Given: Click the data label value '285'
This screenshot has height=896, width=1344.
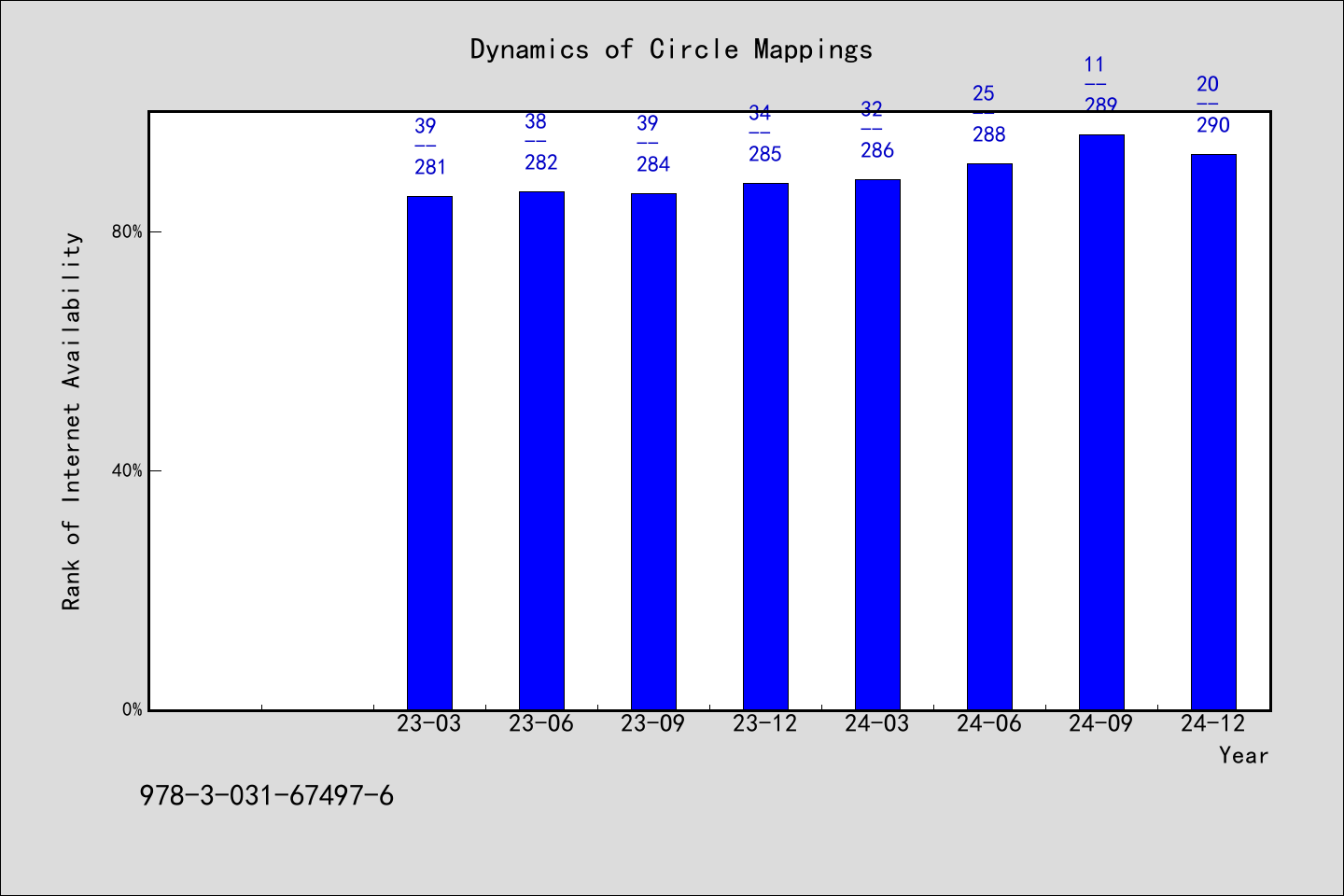Looking at the screenshot, I should (x=765, y=155).
